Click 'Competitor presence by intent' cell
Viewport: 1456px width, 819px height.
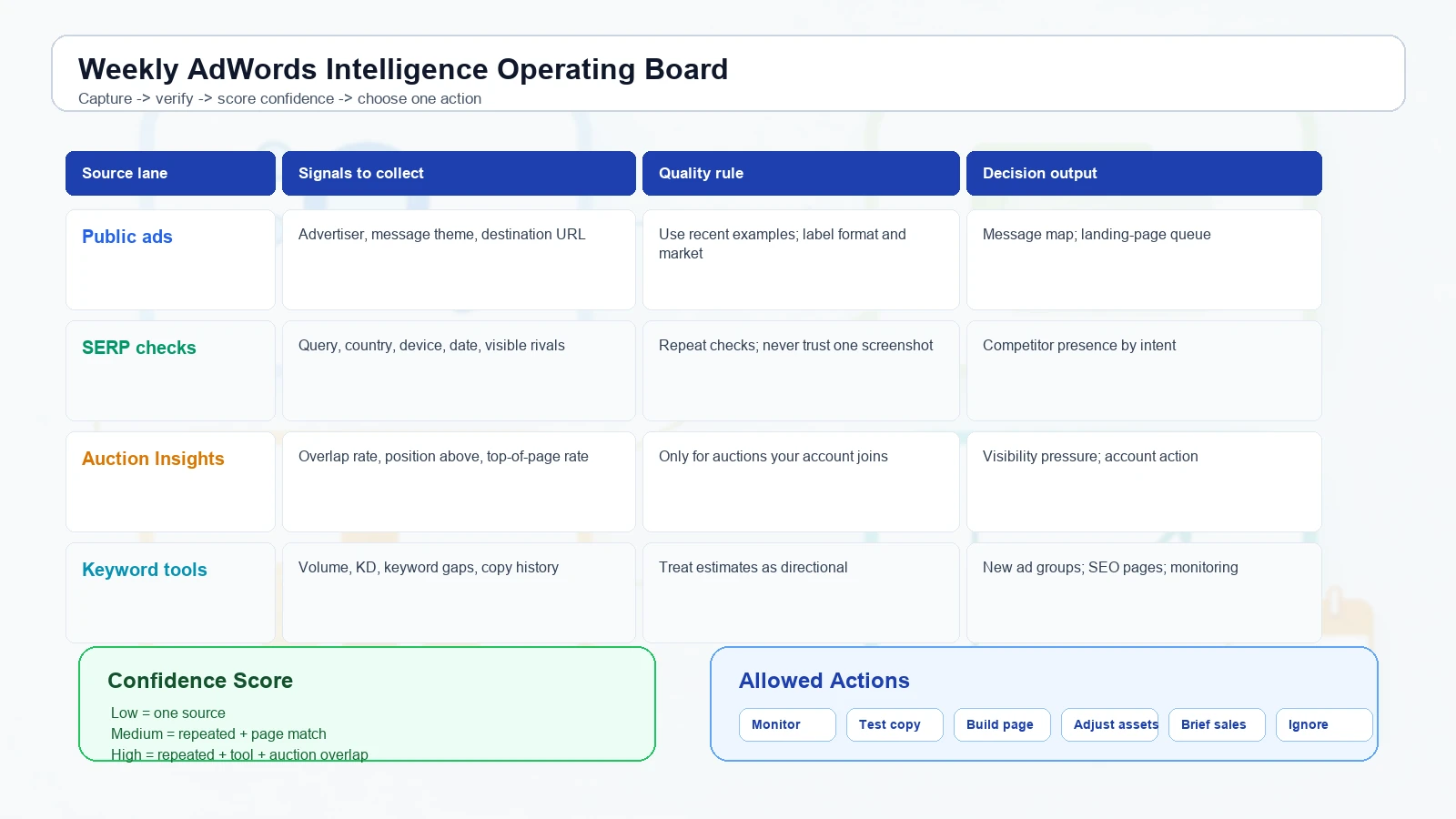(x=1144, y=370)
